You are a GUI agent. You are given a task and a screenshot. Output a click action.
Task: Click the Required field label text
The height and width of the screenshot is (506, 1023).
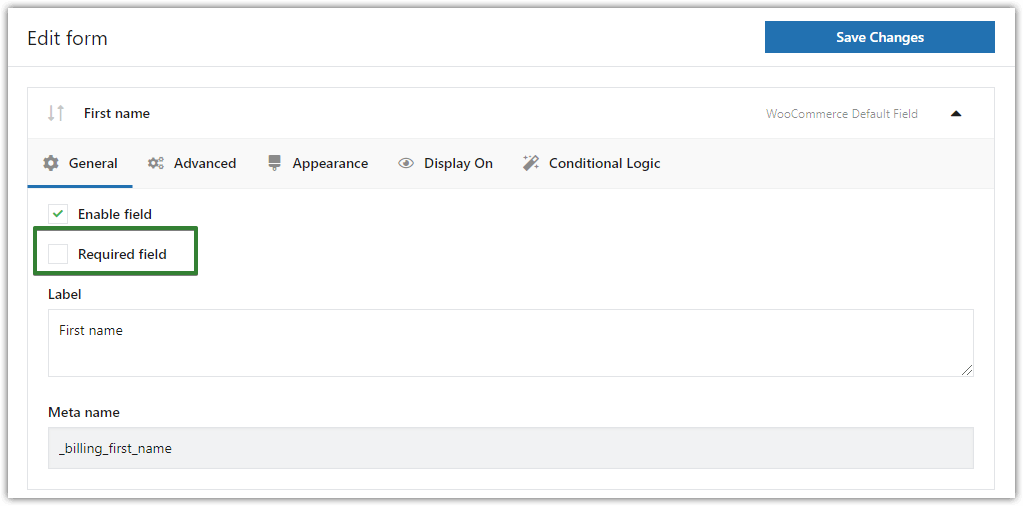click(x=122, y=254)
